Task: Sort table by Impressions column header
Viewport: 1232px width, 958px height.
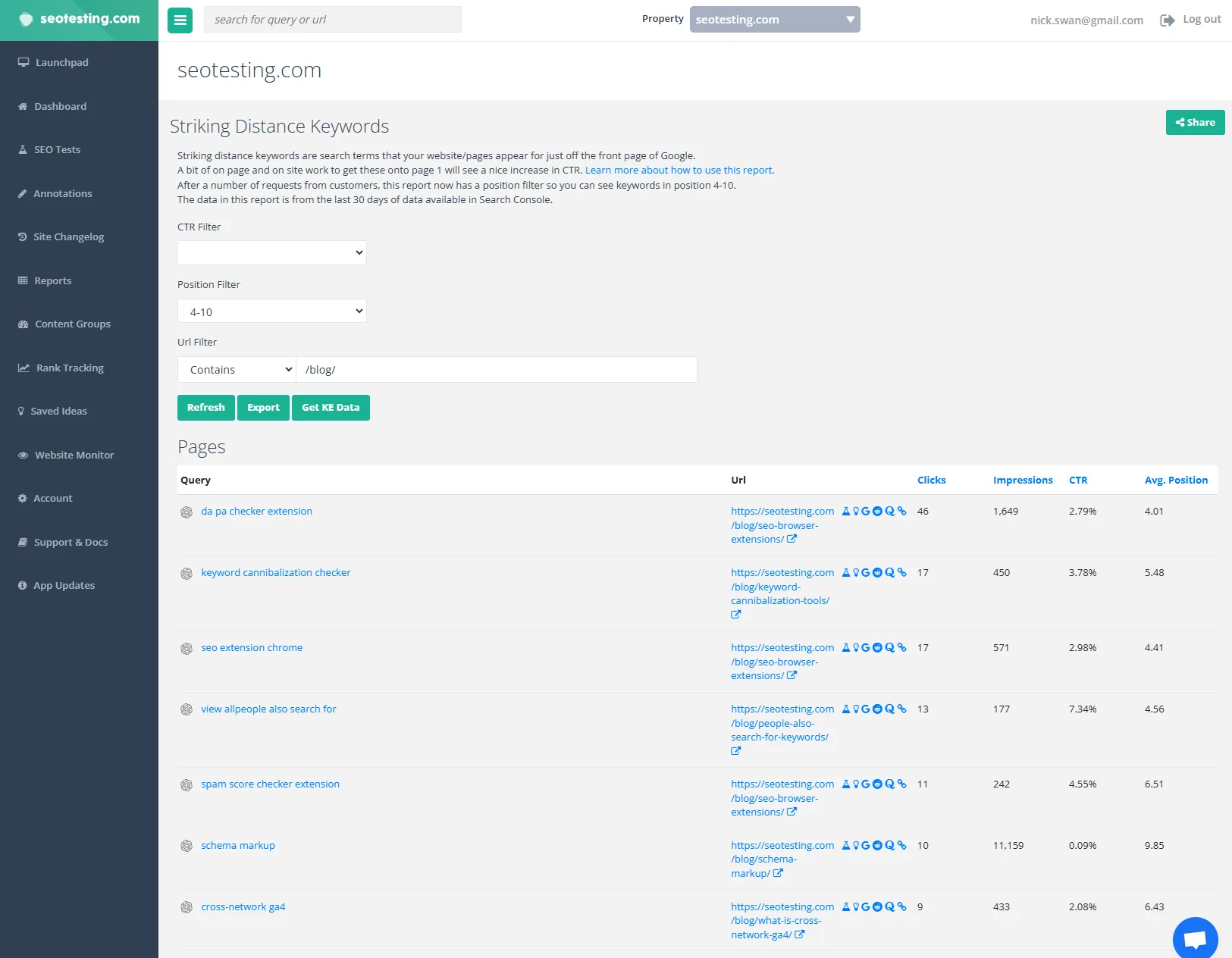Action: 1022,481
